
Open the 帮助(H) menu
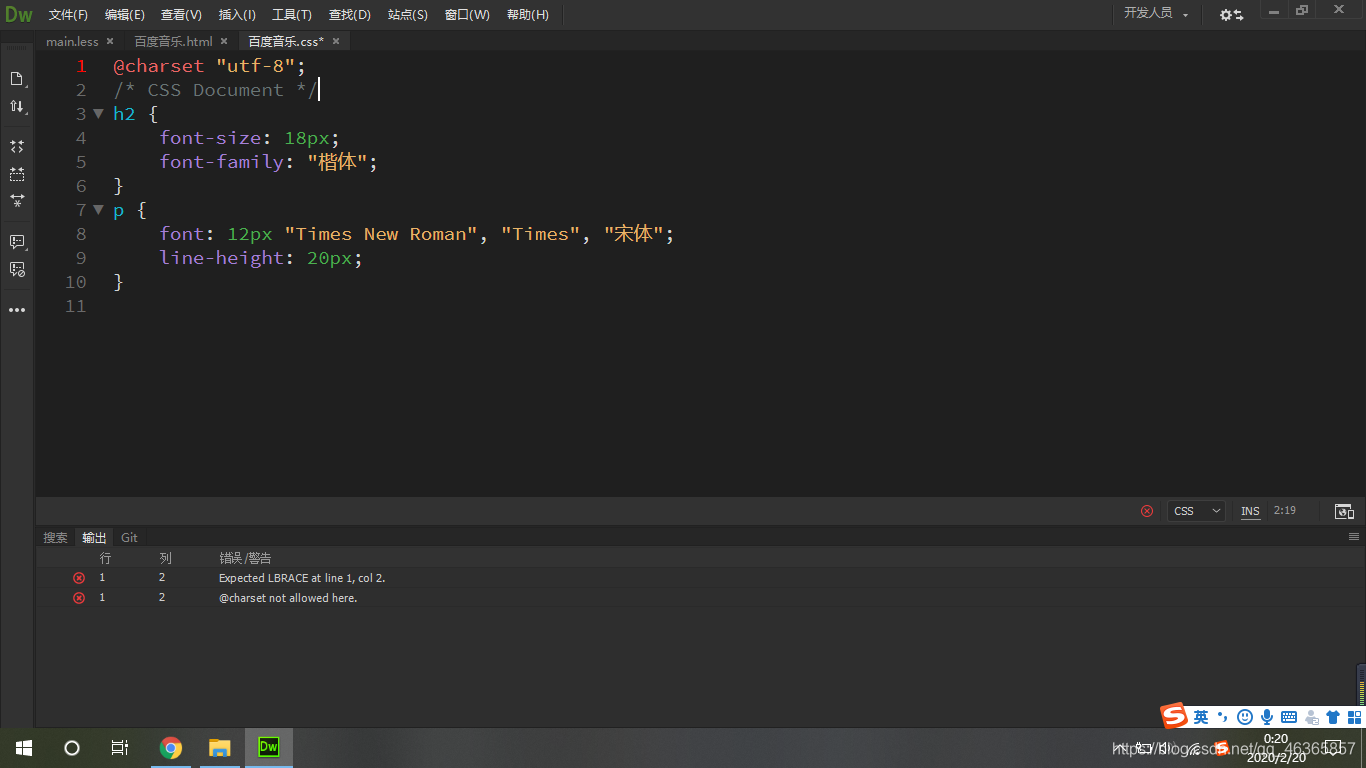(528, 15)
